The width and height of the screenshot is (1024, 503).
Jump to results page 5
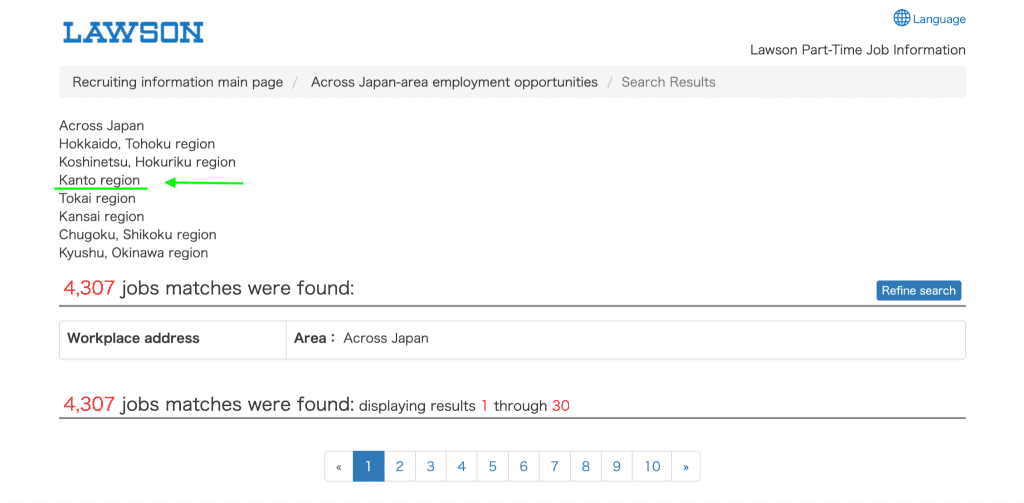492,466
